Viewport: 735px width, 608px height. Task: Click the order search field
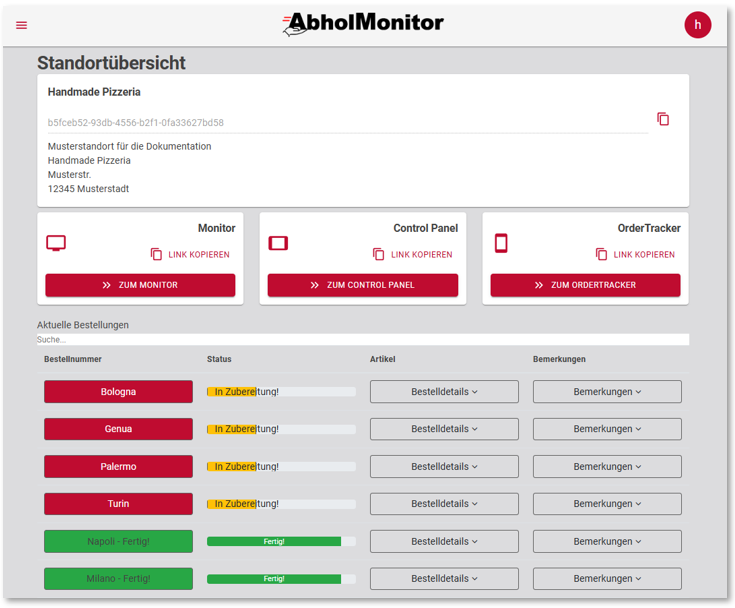coord(362,340)
